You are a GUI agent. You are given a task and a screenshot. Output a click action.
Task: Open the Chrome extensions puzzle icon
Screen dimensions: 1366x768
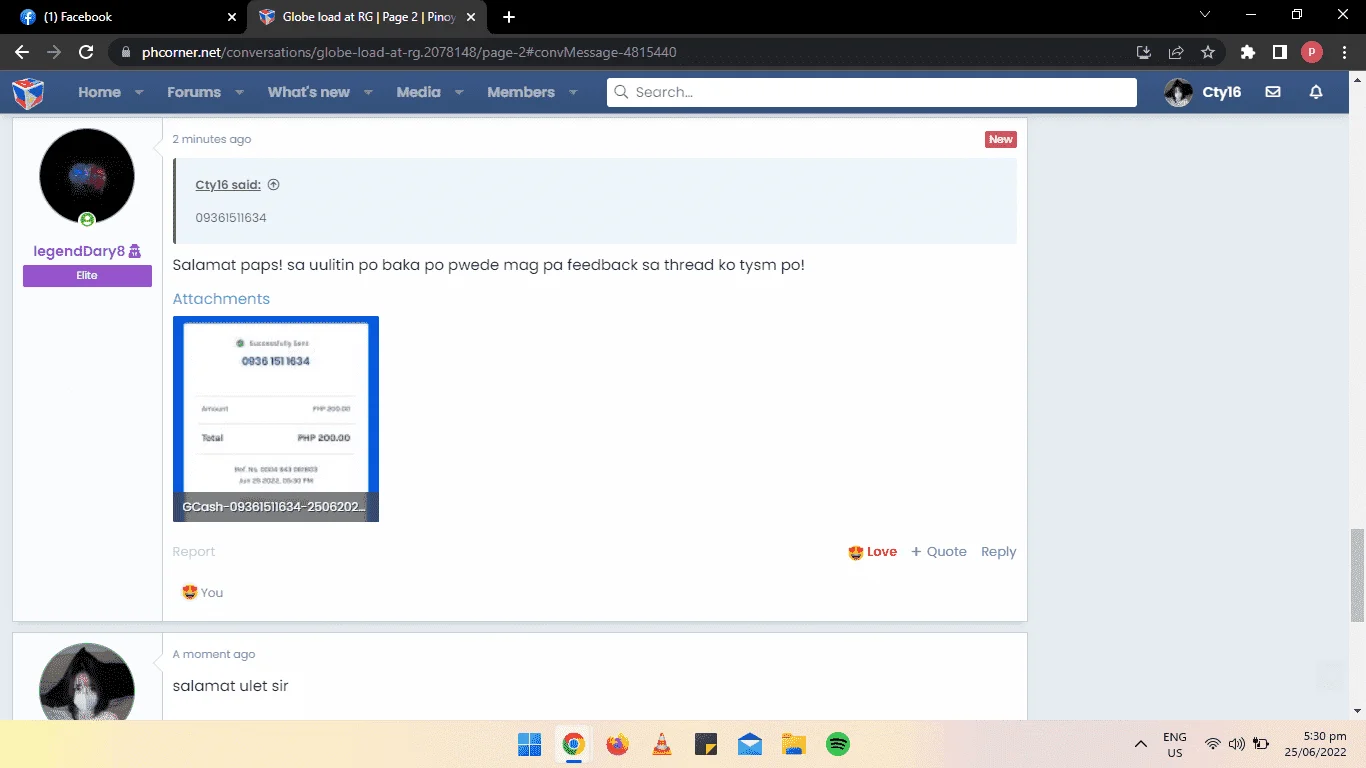[x=1247, y=52]
